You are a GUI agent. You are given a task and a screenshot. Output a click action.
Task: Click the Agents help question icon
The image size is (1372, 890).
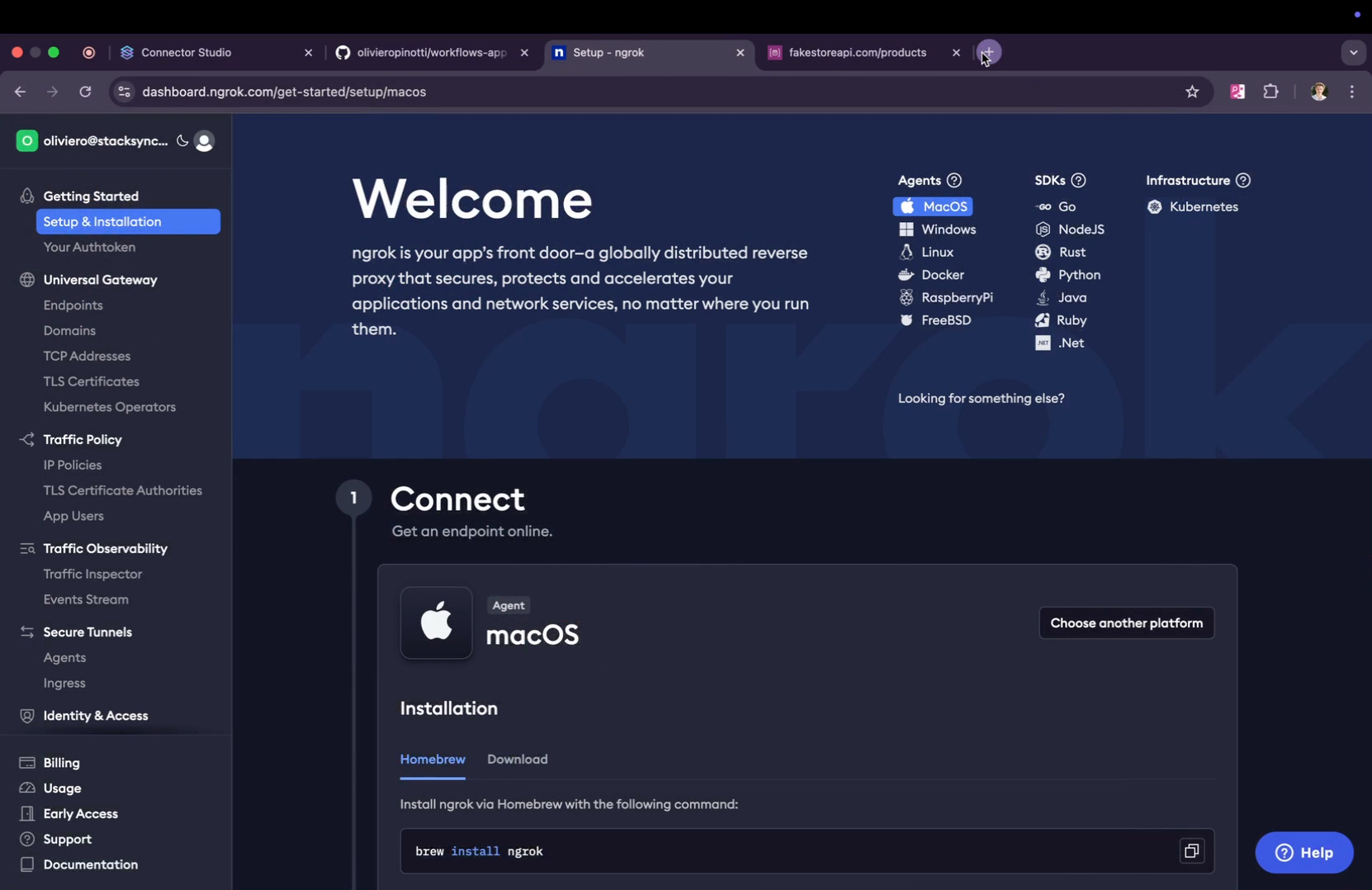tap(954, 181)
